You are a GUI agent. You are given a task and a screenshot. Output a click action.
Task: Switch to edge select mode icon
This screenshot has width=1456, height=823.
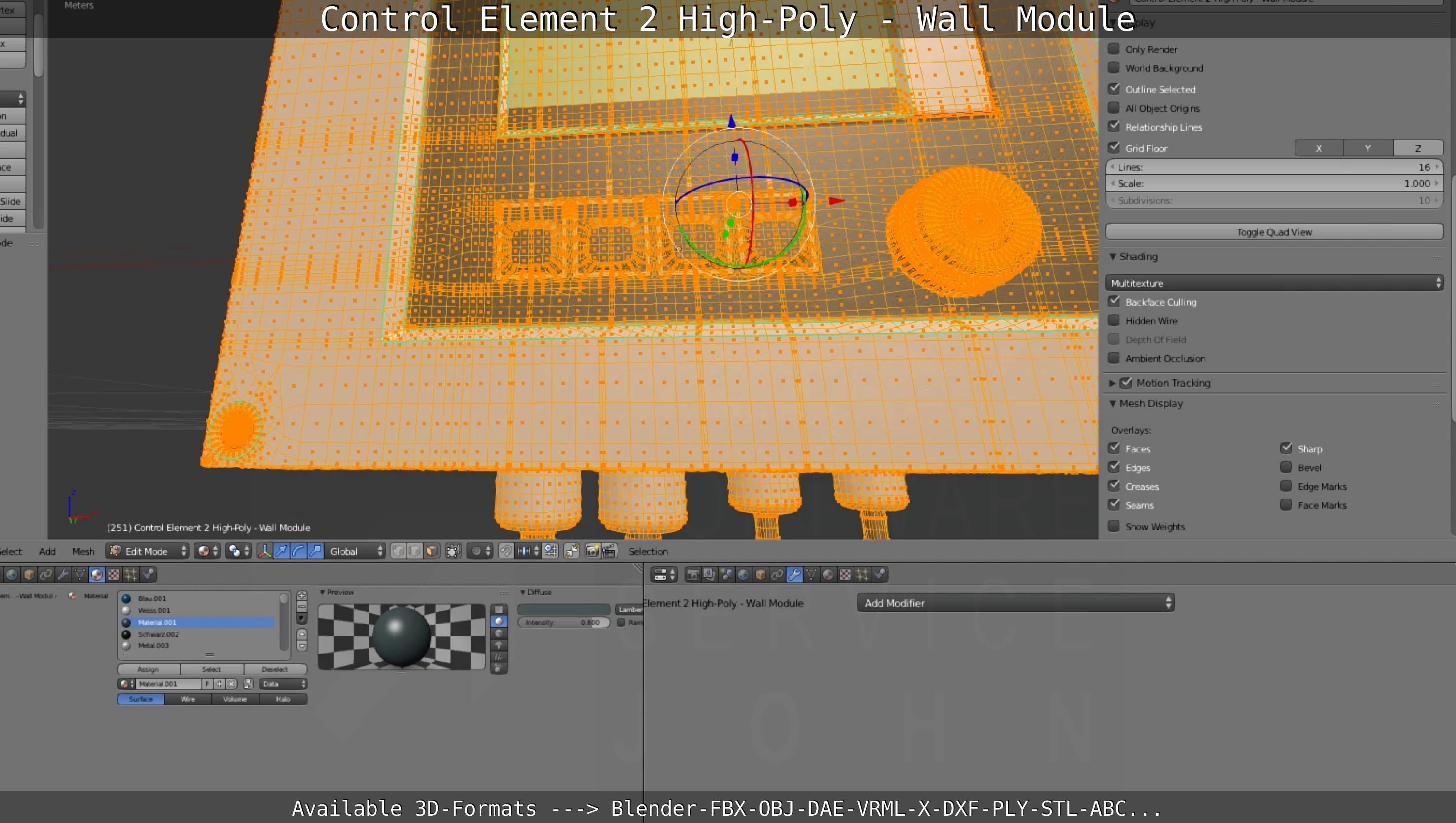coord(414,551)
